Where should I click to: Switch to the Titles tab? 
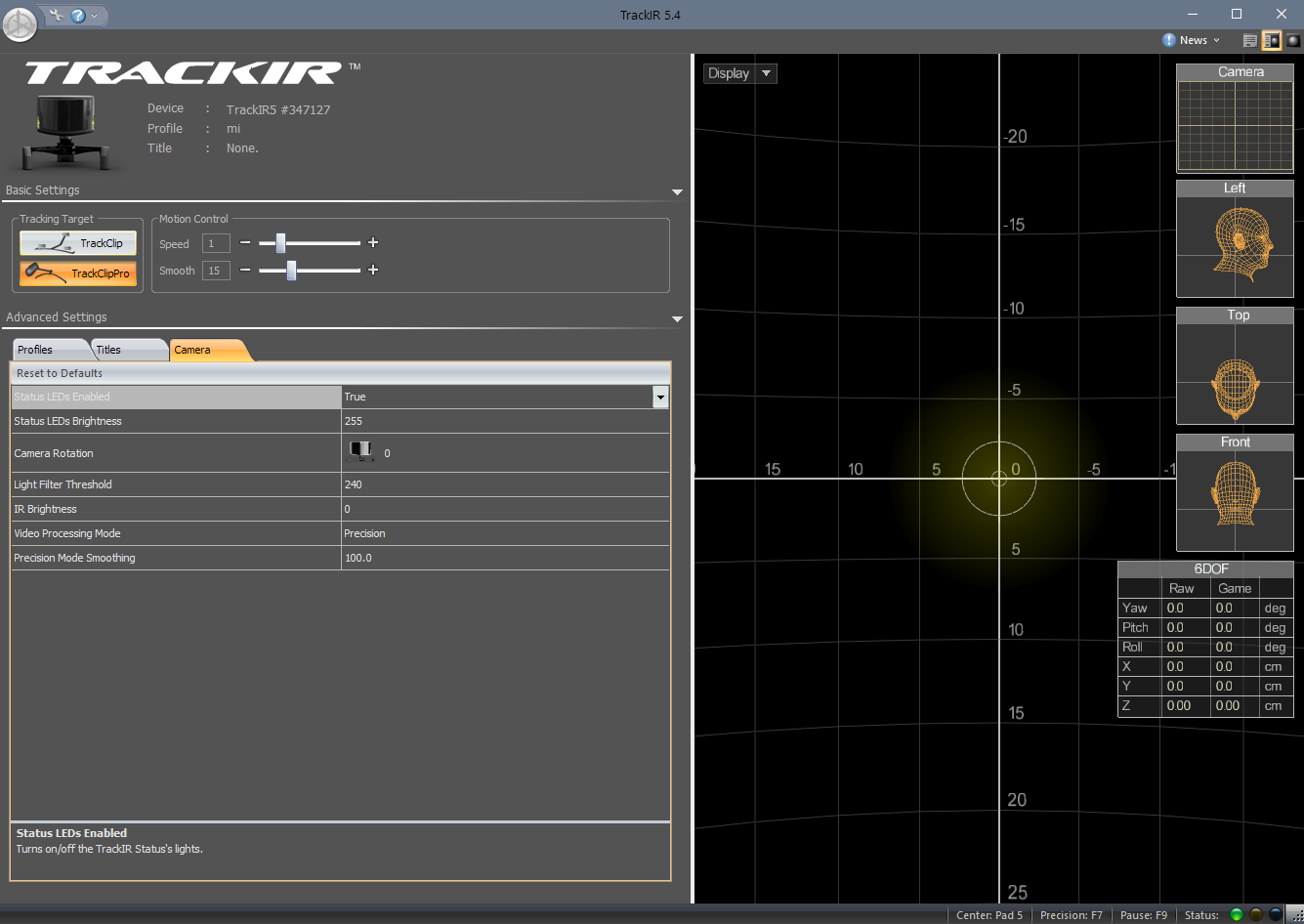127,350
